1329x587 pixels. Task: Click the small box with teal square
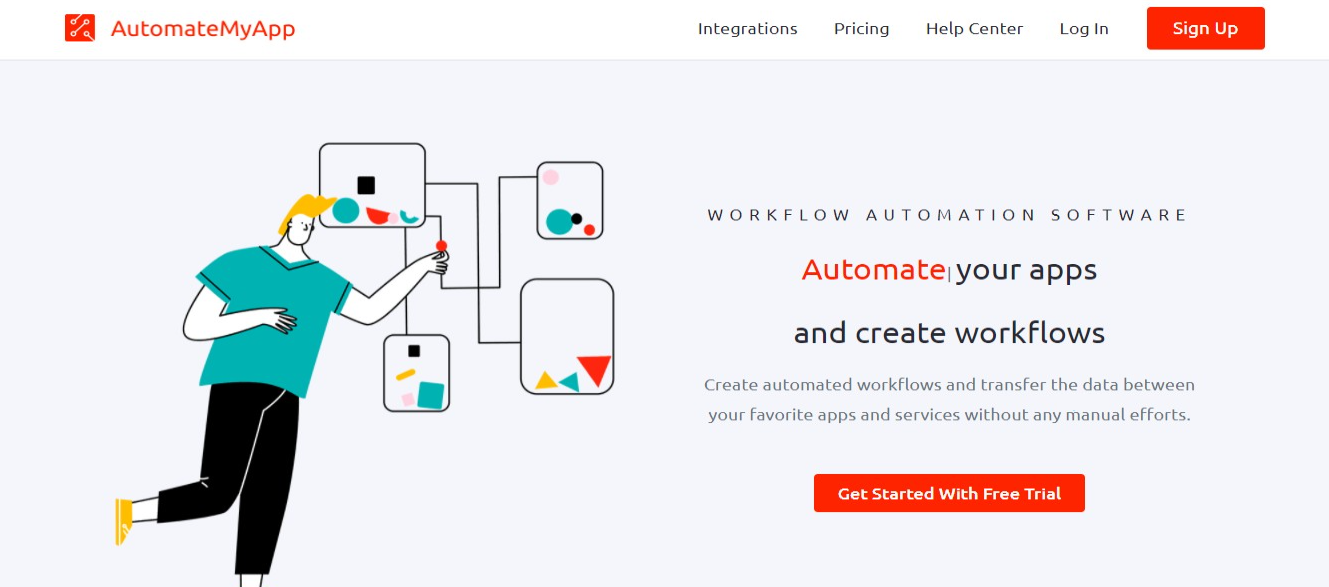pos(417,373)
